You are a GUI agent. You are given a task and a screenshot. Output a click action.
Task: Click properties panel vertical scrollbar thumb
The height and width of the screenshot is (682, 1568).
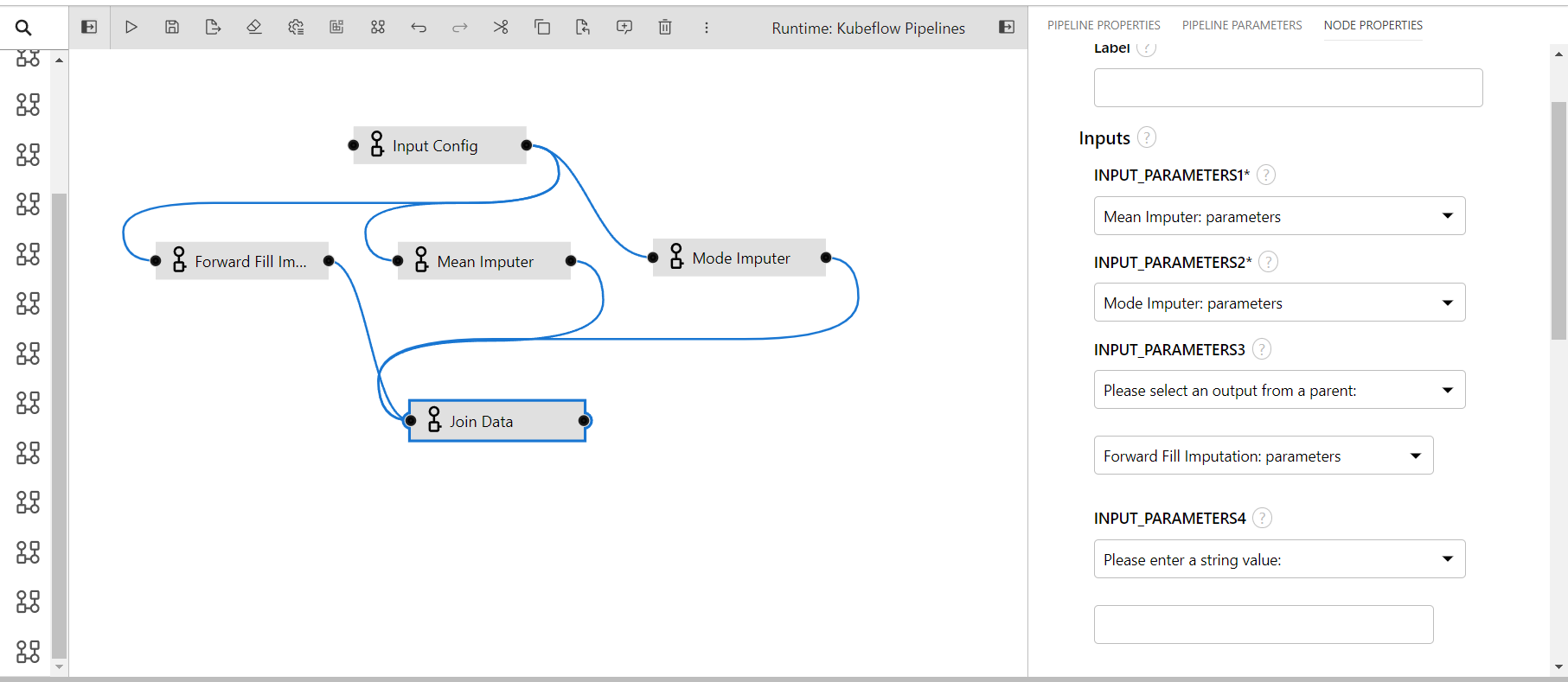coord(1558,220)
